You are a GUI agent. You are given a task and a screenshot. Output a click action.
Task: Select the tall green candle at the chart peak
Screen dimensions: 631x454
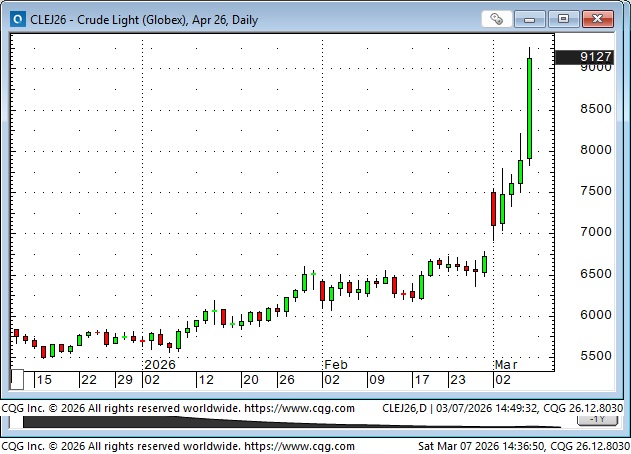(x=529, y=107)
